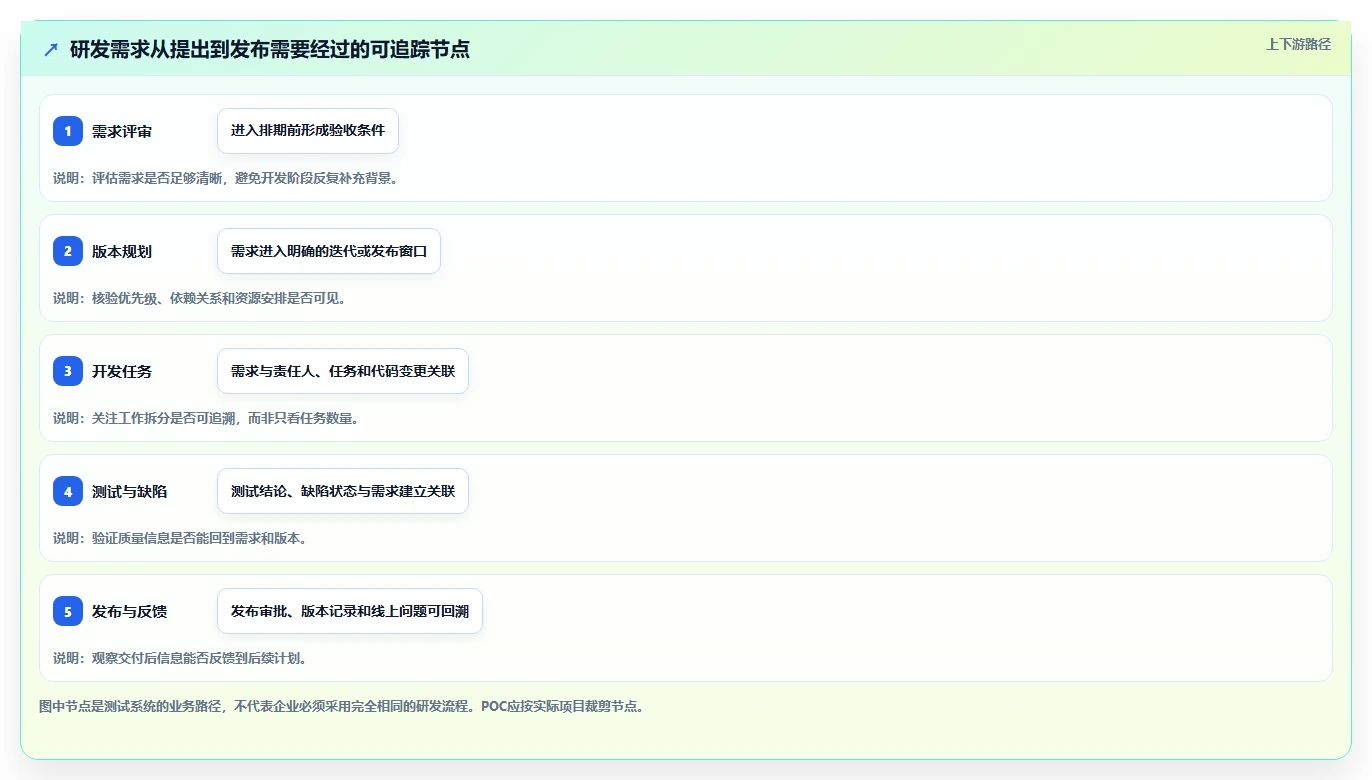Click step badge 1 for 需求评审
The width and height of the screenshot is (1372, 780).
(x=68, y=131)
